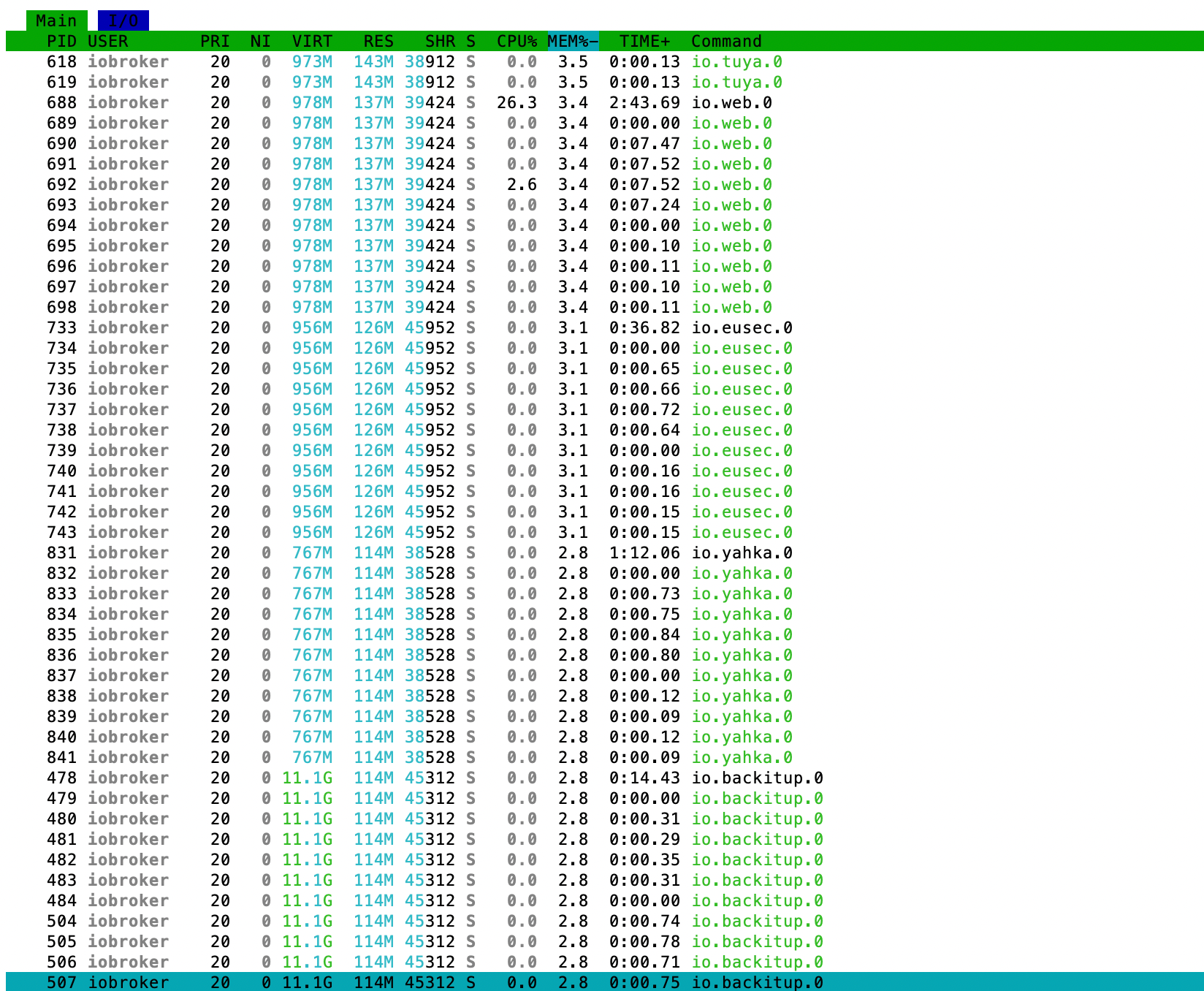Sort by the TIME+ column header
The width and height of the screenshot is (1204, 991).
(644, 41)
